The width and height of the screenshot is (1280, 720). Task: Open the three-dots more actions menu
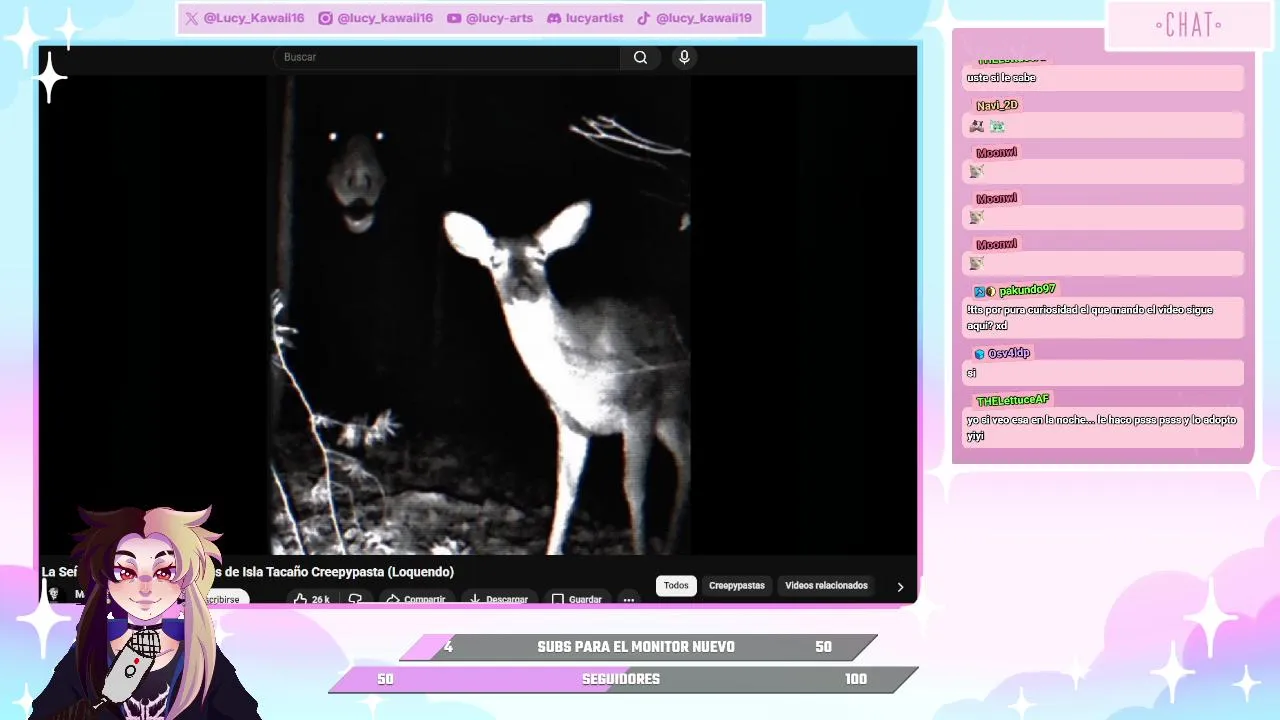point(629,599)
